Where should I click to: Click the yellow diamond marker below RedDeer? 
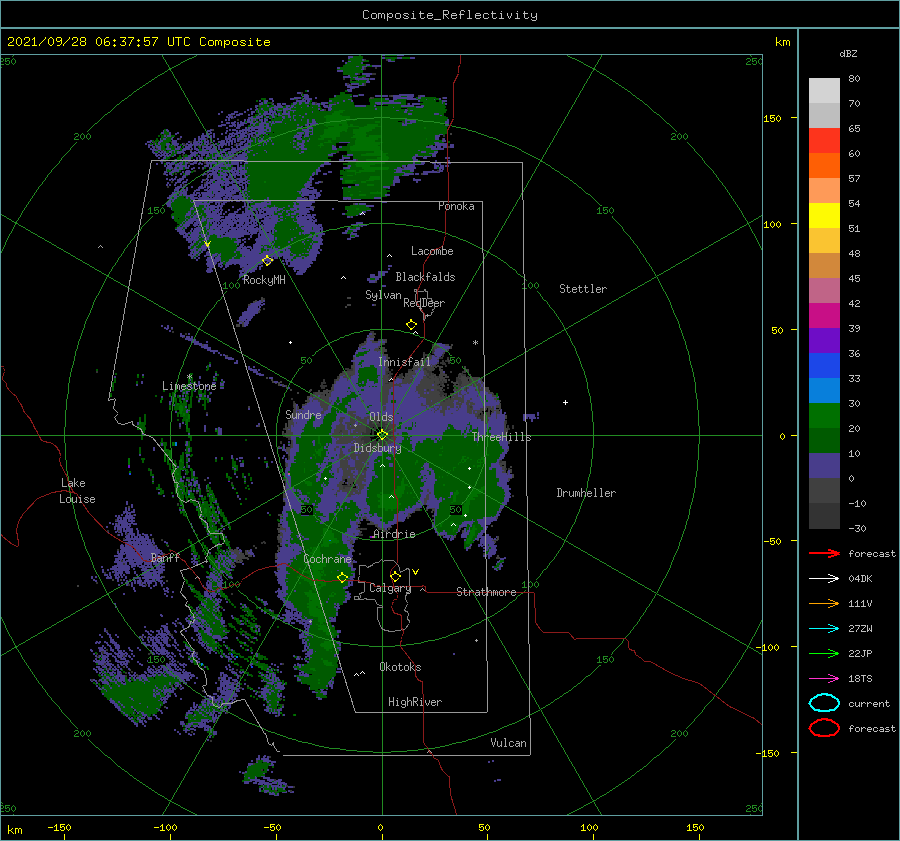[412, 325]
